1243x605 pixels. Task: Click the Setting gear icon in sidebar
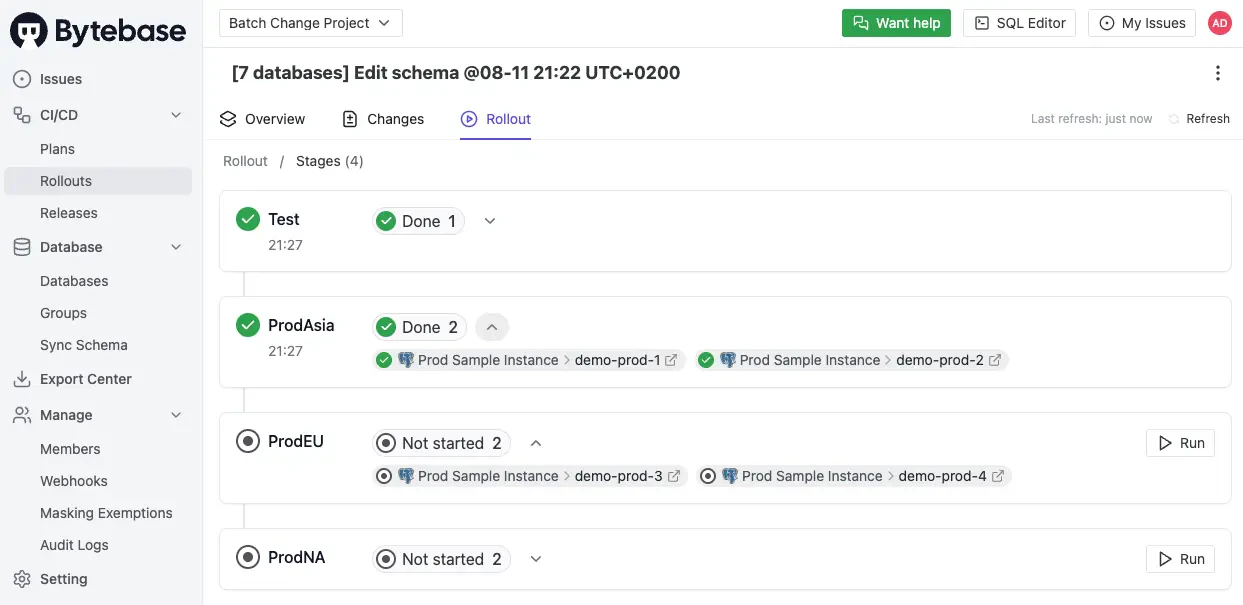[22, 579]
